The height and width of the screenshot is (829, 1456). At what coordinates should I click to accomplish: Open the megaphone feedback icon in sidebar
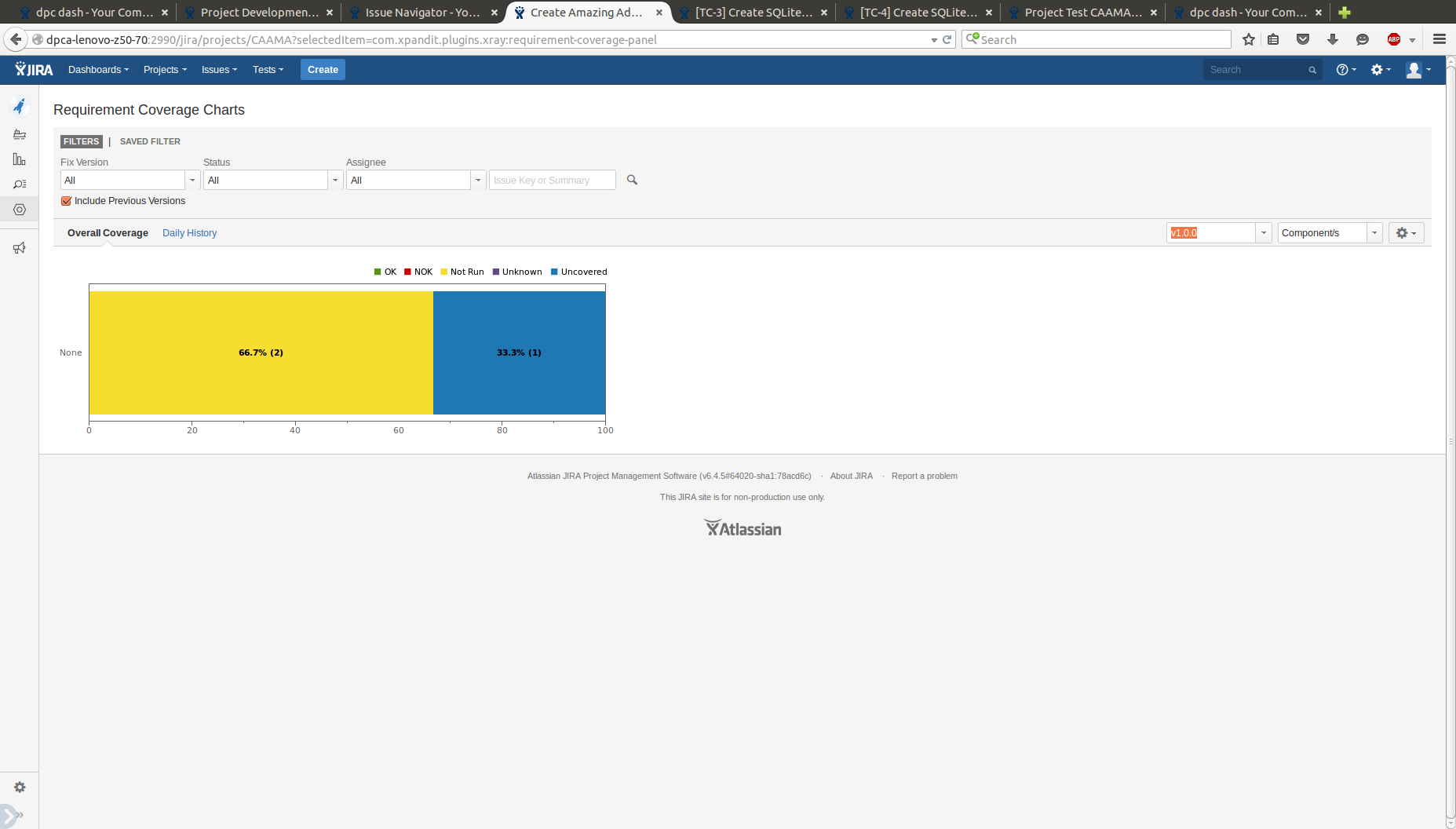click(20, 248)
